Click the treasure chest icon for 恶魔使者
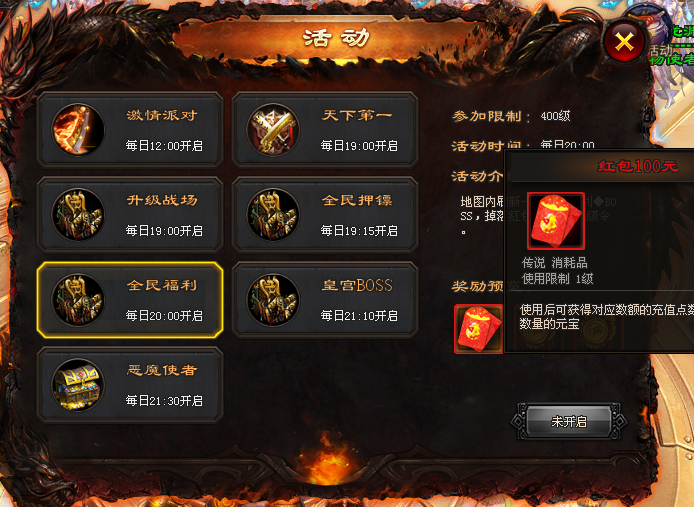This screenshot has width=694, height=507. pos(78,385)
